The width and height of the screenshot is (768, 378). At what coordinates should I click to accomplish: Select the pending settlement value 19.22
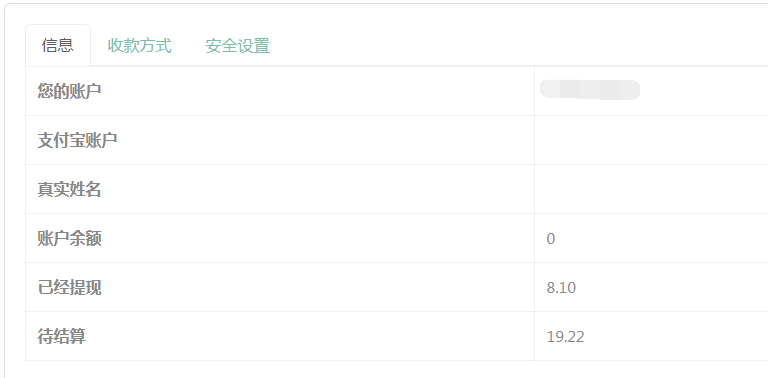tap(565, 337)
